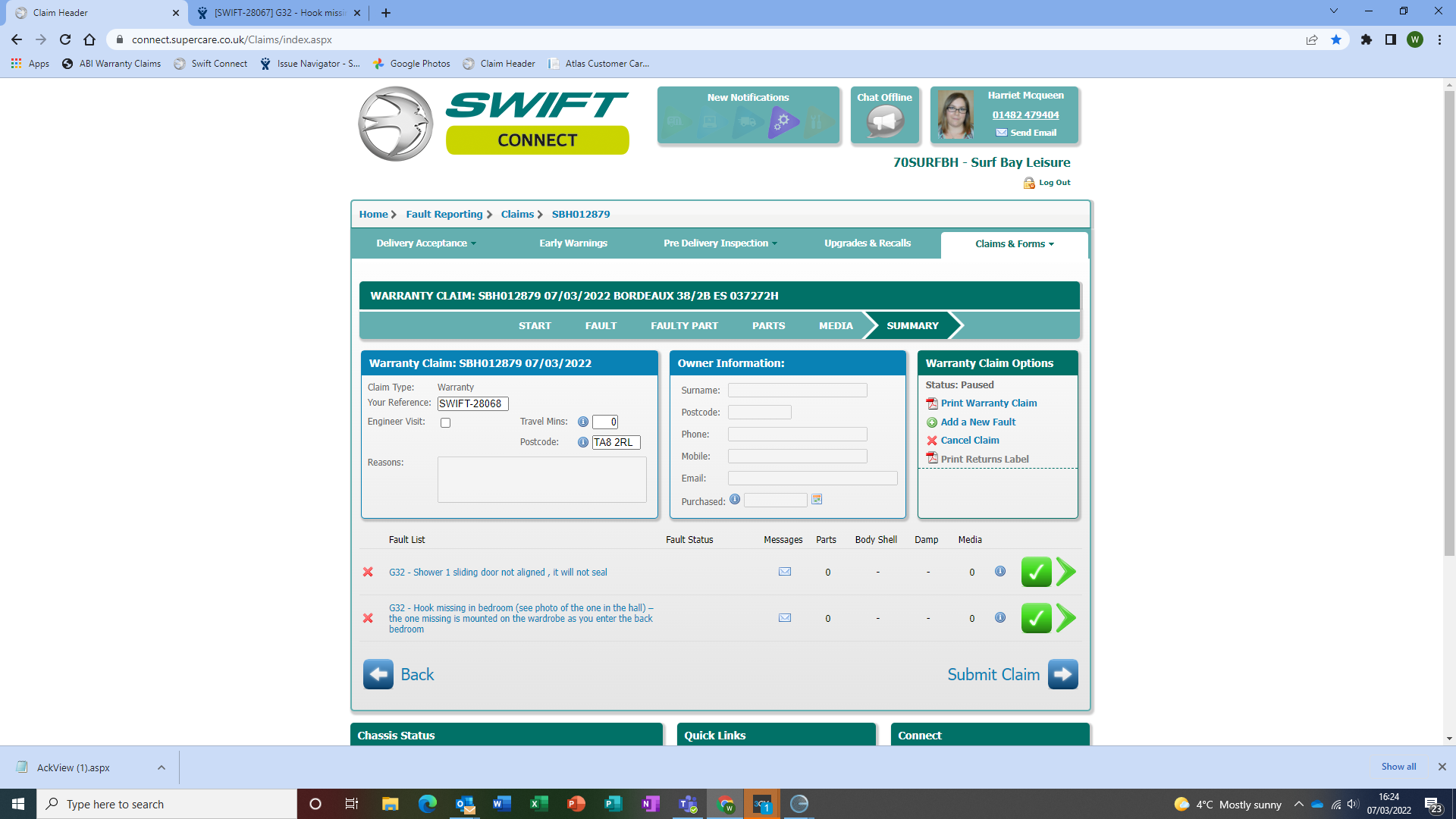The image size is (1456, 819).
Task: Click the Chat Offline megaphone icon
Action: coord(884,121)
